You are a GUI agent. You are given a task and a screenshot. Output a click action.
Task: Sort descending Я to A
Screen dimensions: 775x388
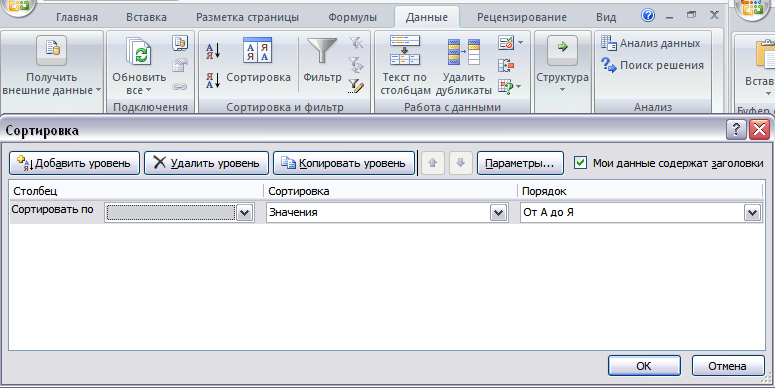[213, 80]
